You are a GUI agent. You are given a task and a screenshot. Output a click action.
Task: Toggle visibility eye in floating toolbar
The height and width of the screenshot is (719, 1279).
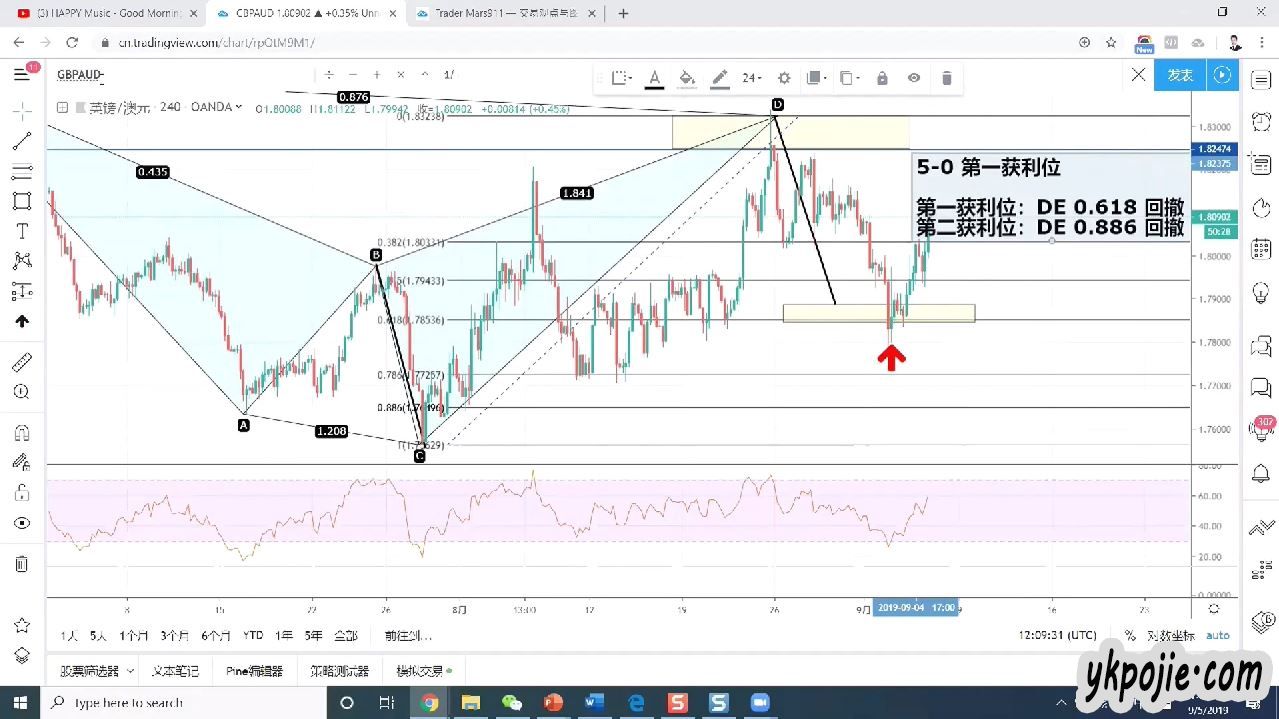914,78
